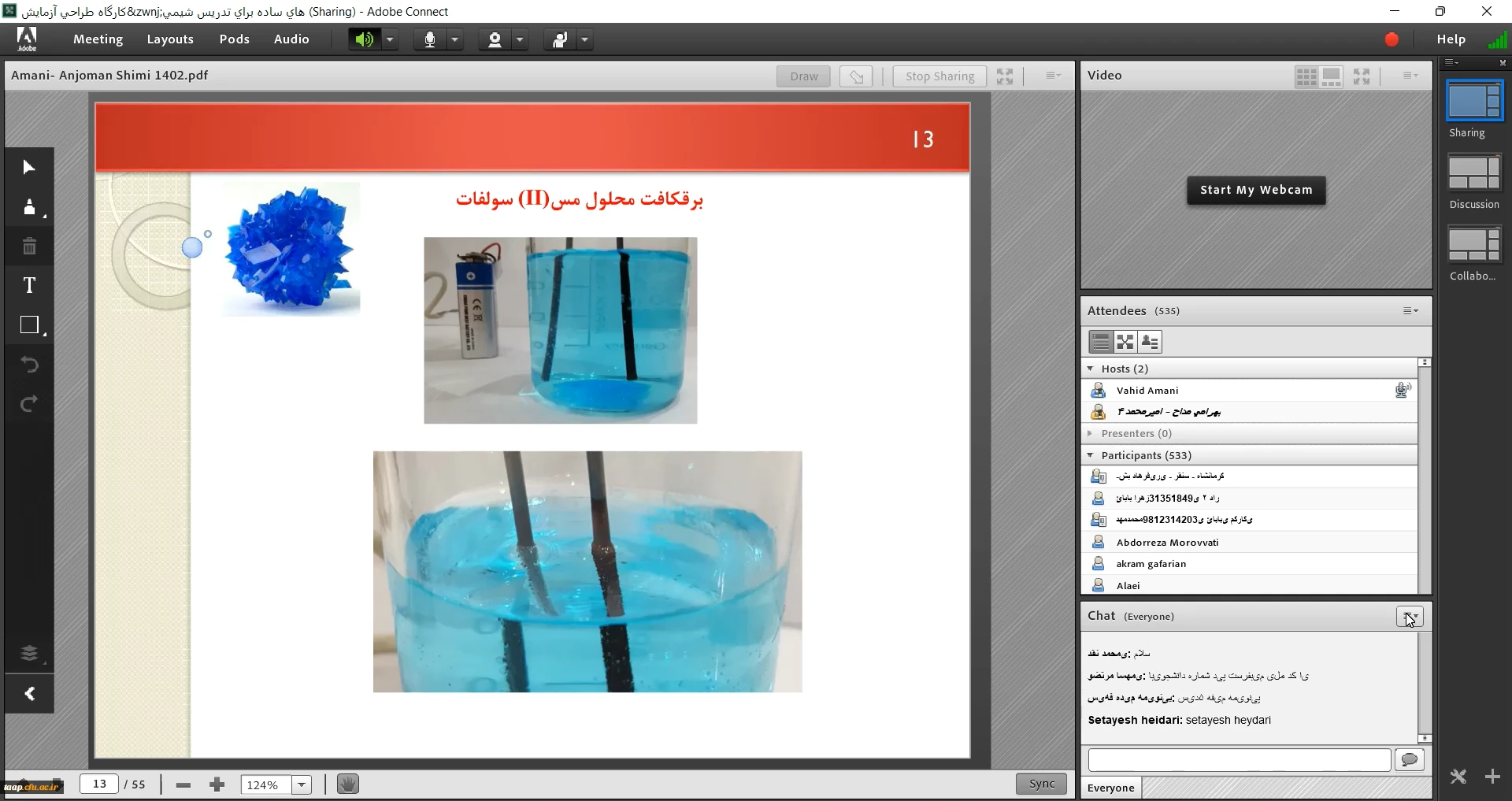Toggle the microphone mute button
This screenshot has height=801, width=1512.
[x=430, y=39]
